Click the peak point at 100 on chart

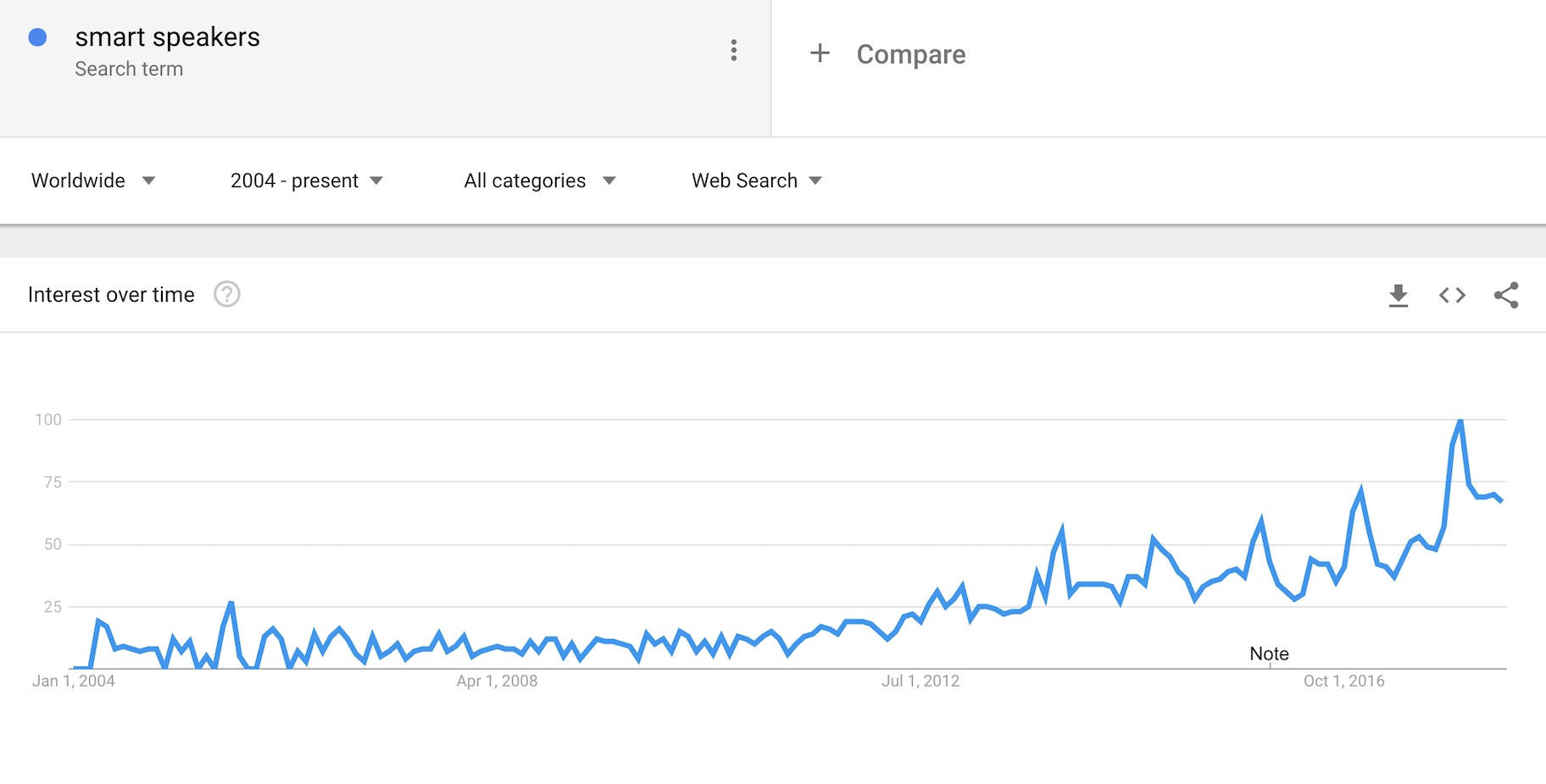coord(1460,420)
